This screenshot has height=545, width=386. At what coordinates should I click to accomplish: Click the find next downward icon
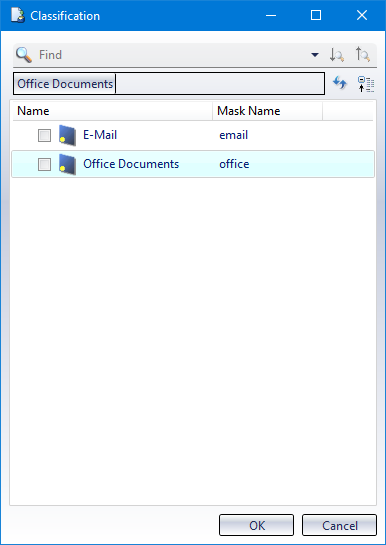[337, 55]
